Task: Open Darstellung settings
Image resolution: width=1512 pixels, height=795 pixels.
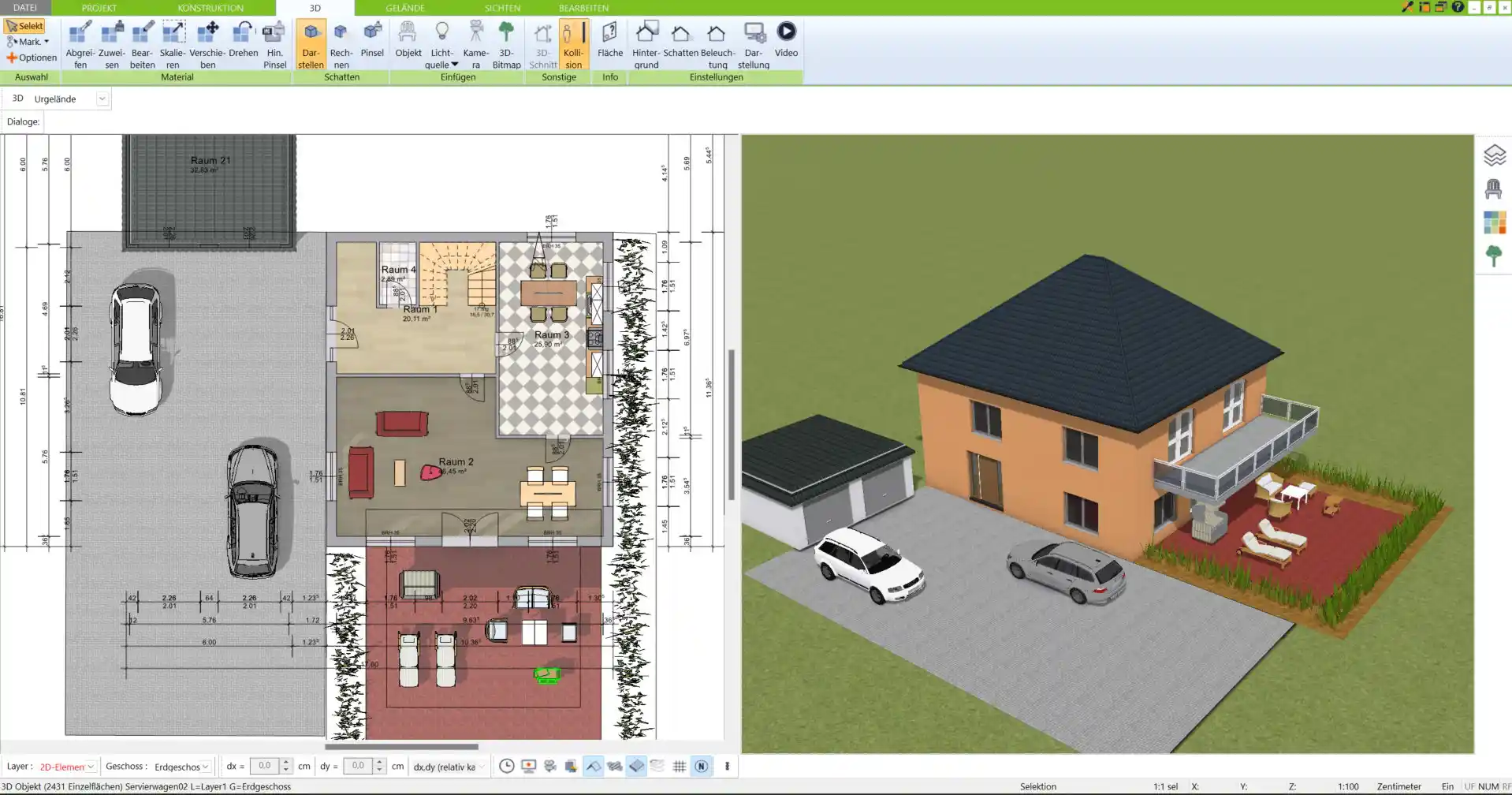Action: pyautogui.click(x=754, y=45)
